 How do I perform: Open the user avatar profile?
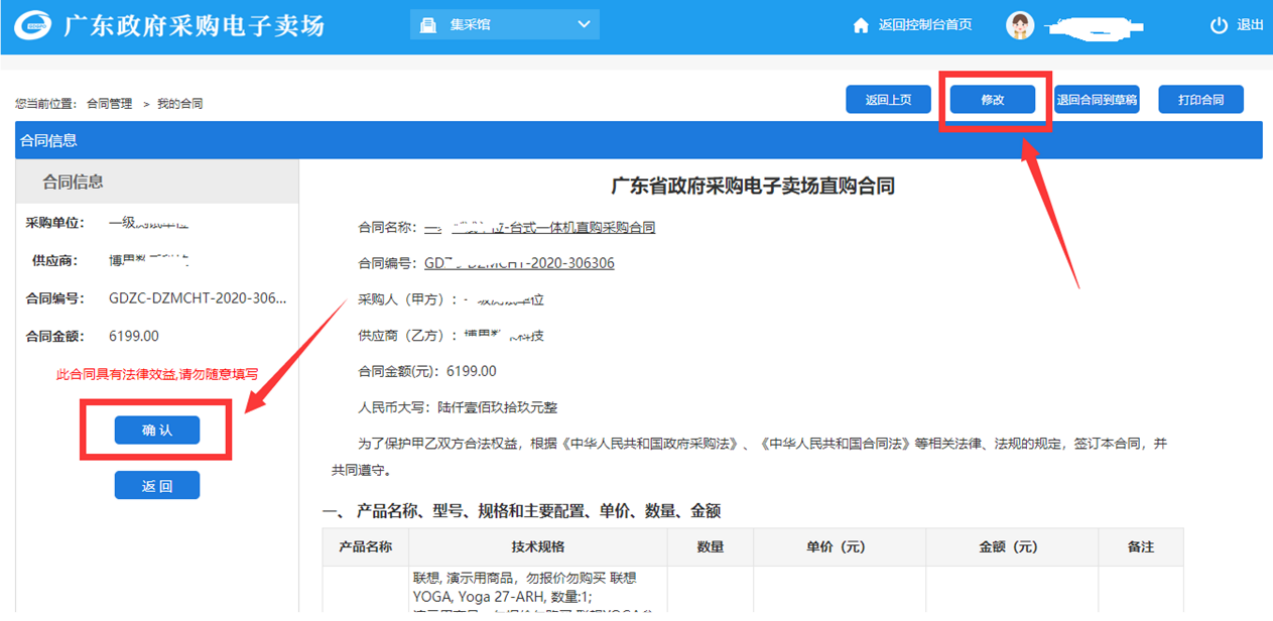tap(1019, 26)
